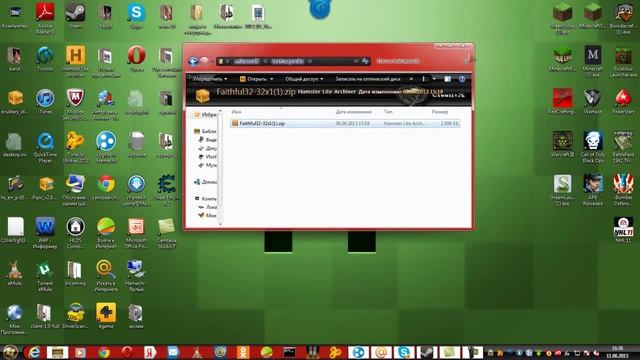The image size is (640, 360).
Task: Select Favorites in navigation pane
Action: pos(205,115)
